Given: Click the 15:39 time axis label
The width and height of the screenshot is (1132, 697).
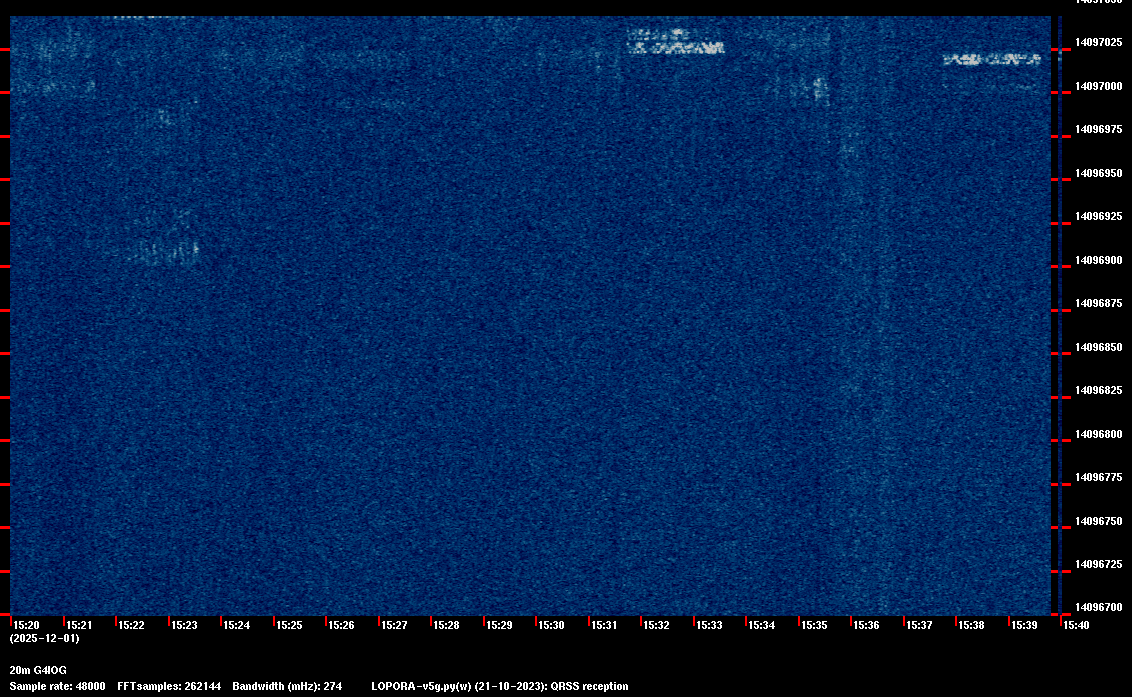Looking at the screenshot, I should tap(1024, 625).
